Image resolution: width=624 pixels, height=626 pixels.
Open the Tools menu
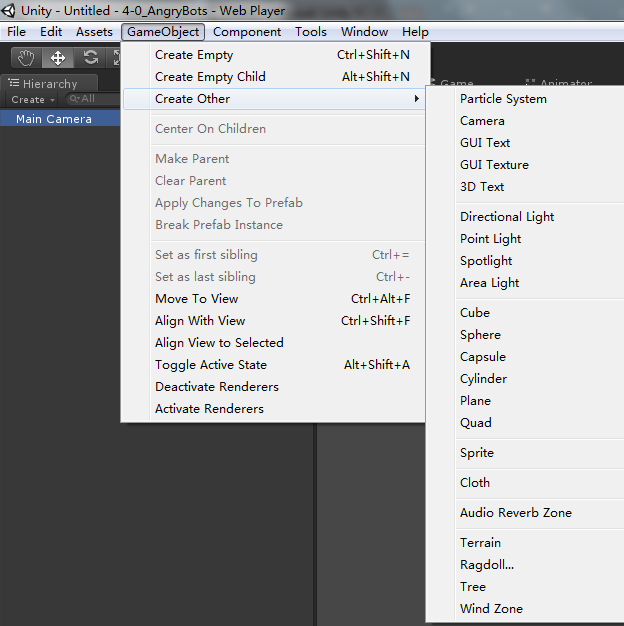click(311, 32)
